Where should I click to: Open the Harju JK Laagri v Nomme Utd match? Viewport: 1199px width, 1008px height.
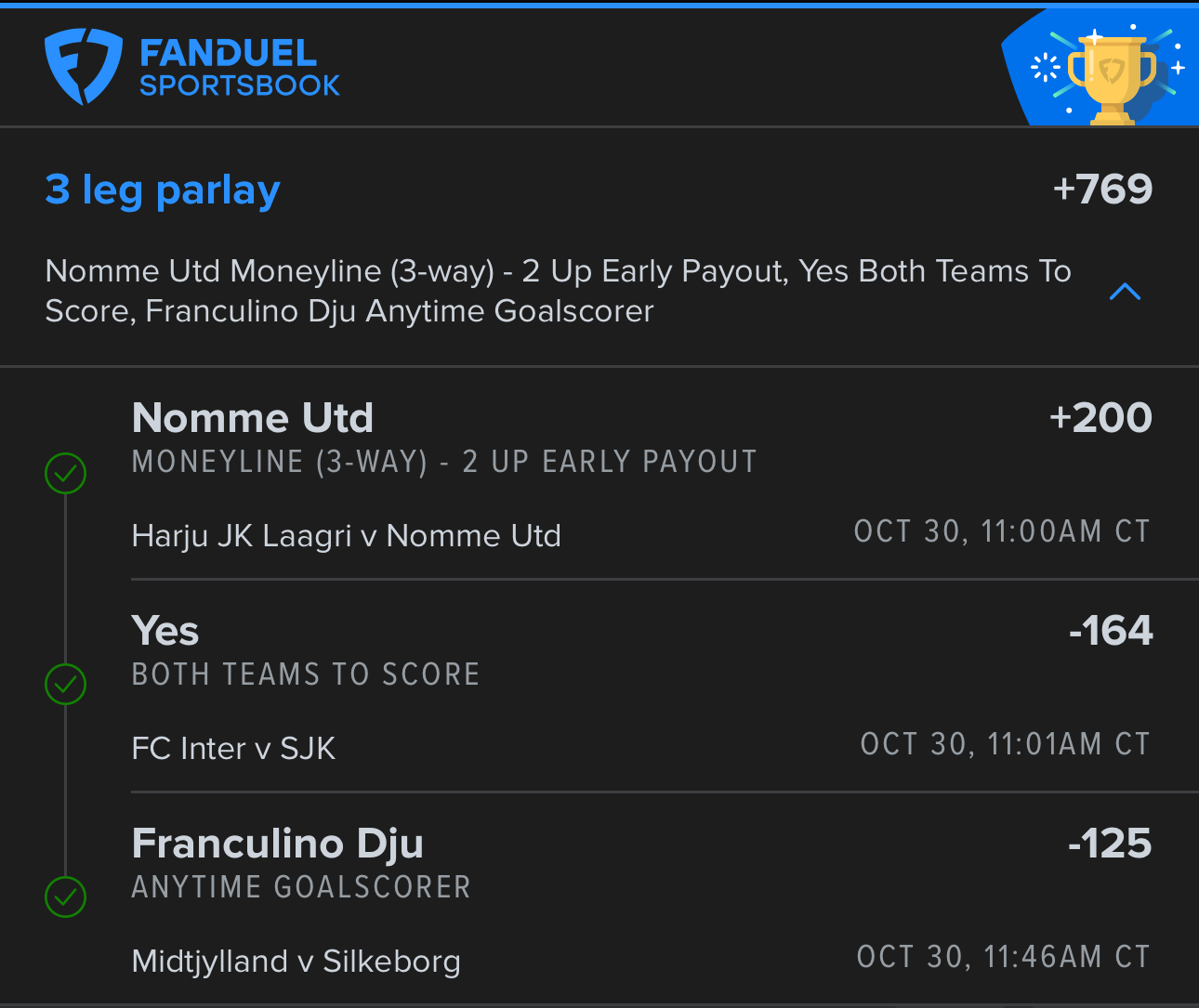click(x=347, y=536)
